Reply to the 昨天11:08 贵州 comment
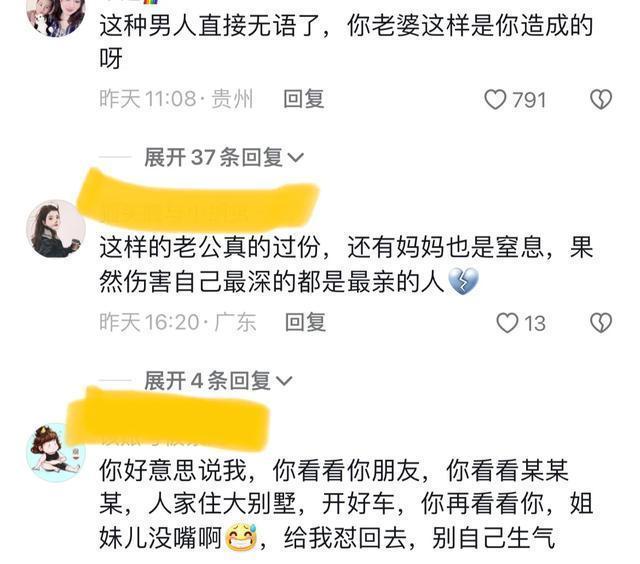Image resolution: width=640 pixels, height=564 pixels. pos(304,99)
